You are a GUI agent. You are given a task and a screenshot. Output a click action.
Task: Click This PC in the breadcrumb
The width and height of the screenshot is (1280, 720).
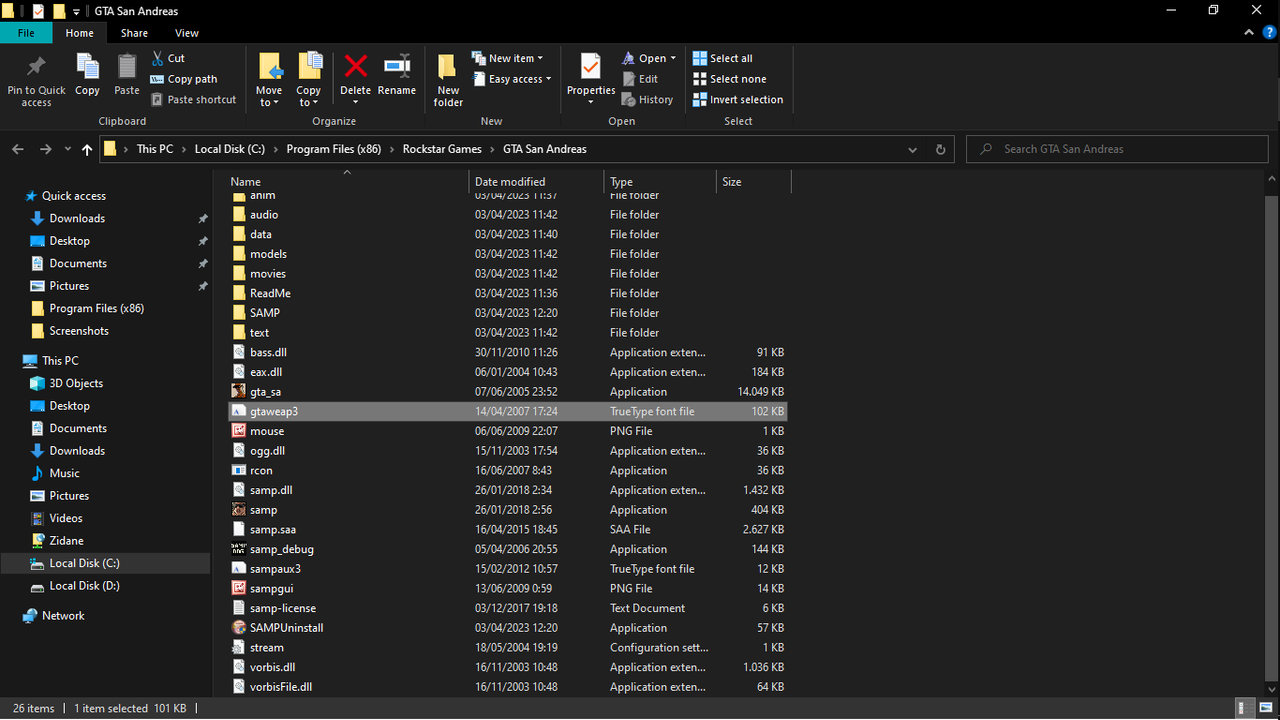155,149
